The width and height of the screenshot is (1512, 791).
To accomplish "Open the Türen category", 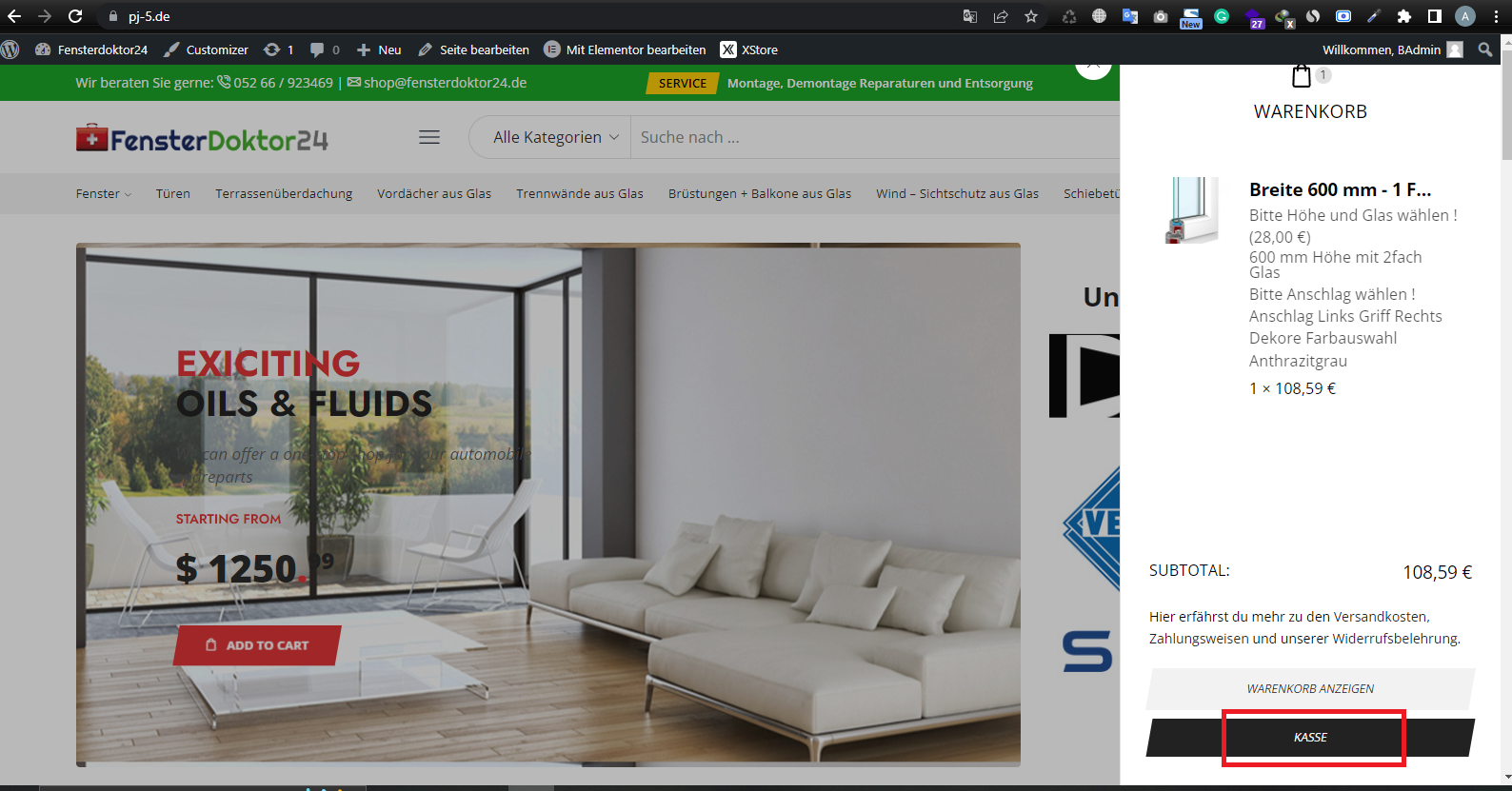I will point(173,193).
